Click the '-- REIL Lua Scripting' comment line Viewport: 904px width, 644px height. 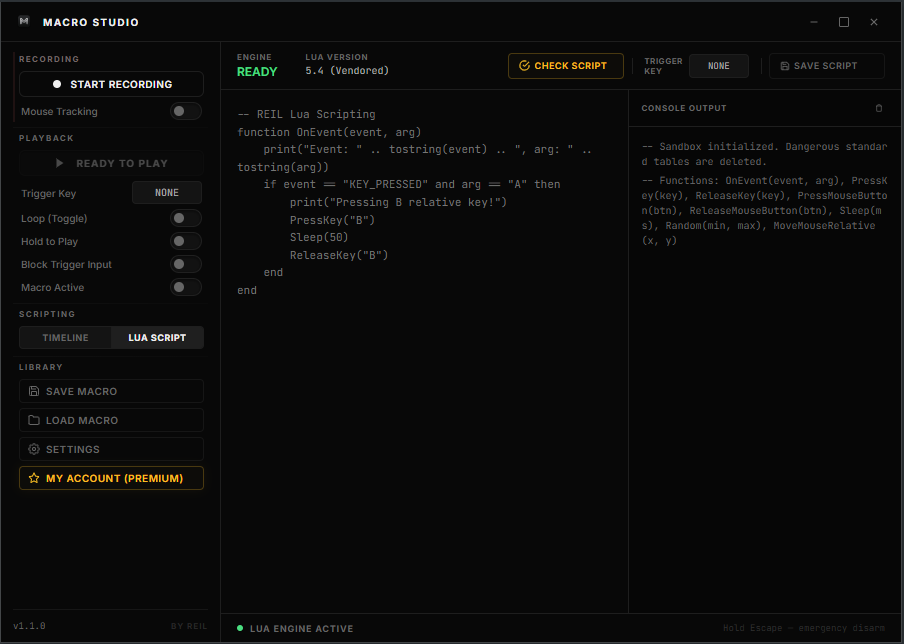pyautogui.click(x=306, y=114)
